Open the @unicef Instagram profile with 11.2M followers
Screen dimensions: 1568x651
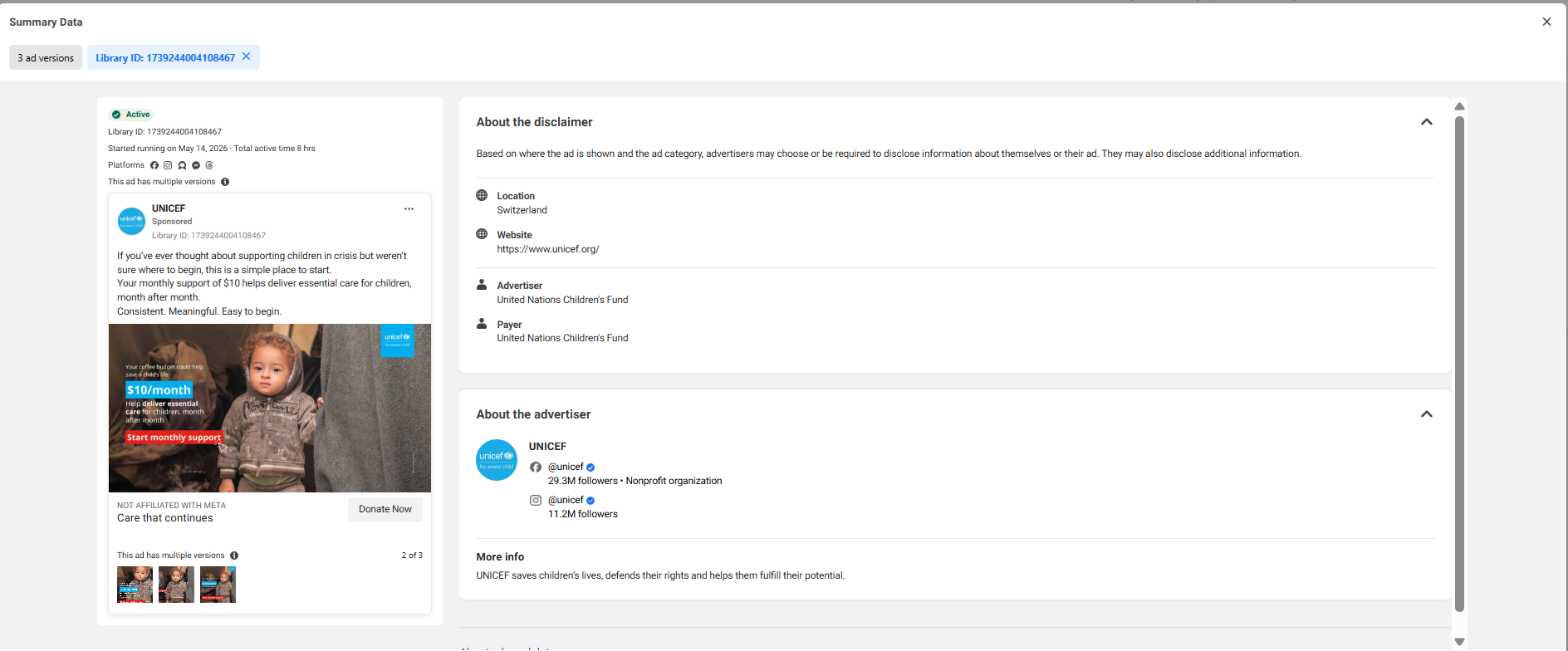(x=566, y=500)
